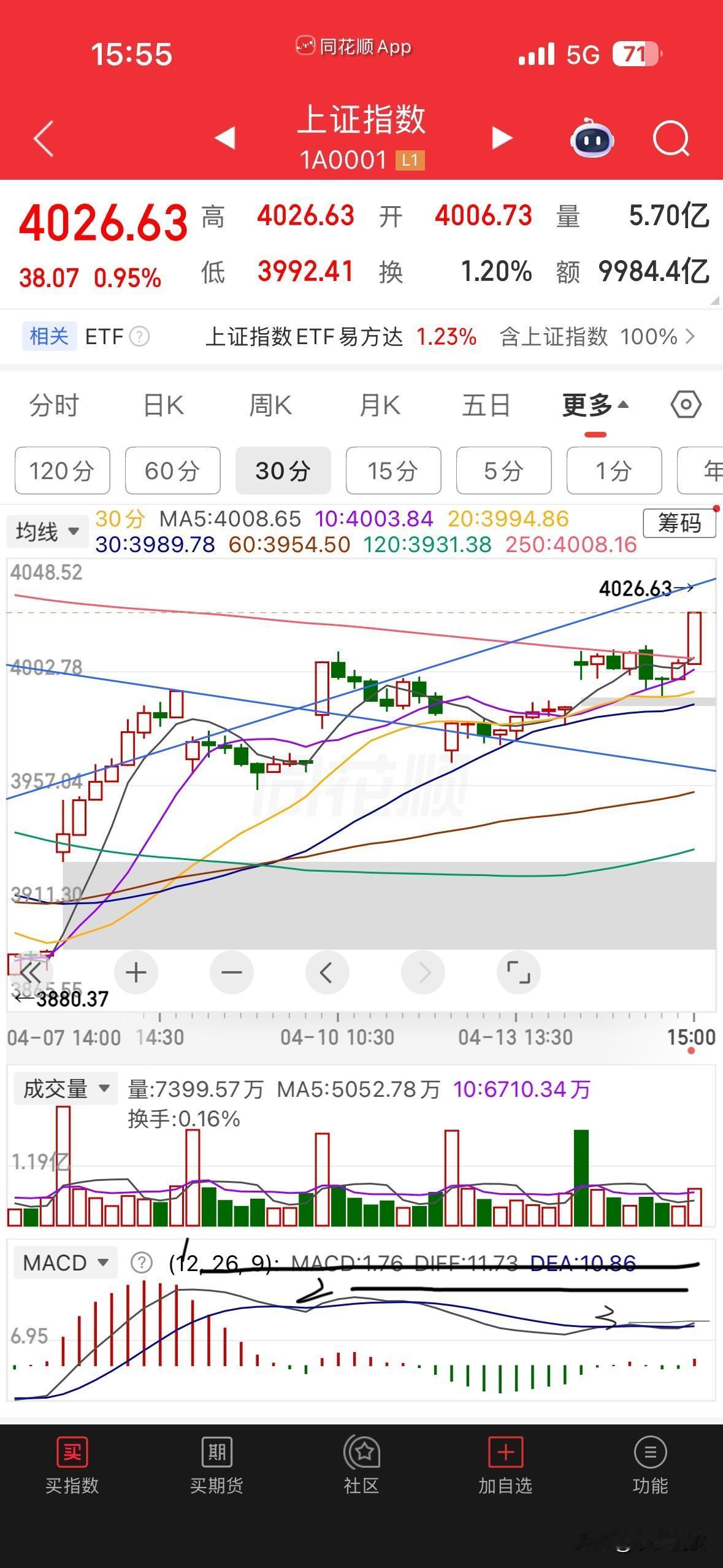The width and height of the screenshot is (723, 1568).
Task: Tap 相关 tag label
Action: tap(49, 336)
